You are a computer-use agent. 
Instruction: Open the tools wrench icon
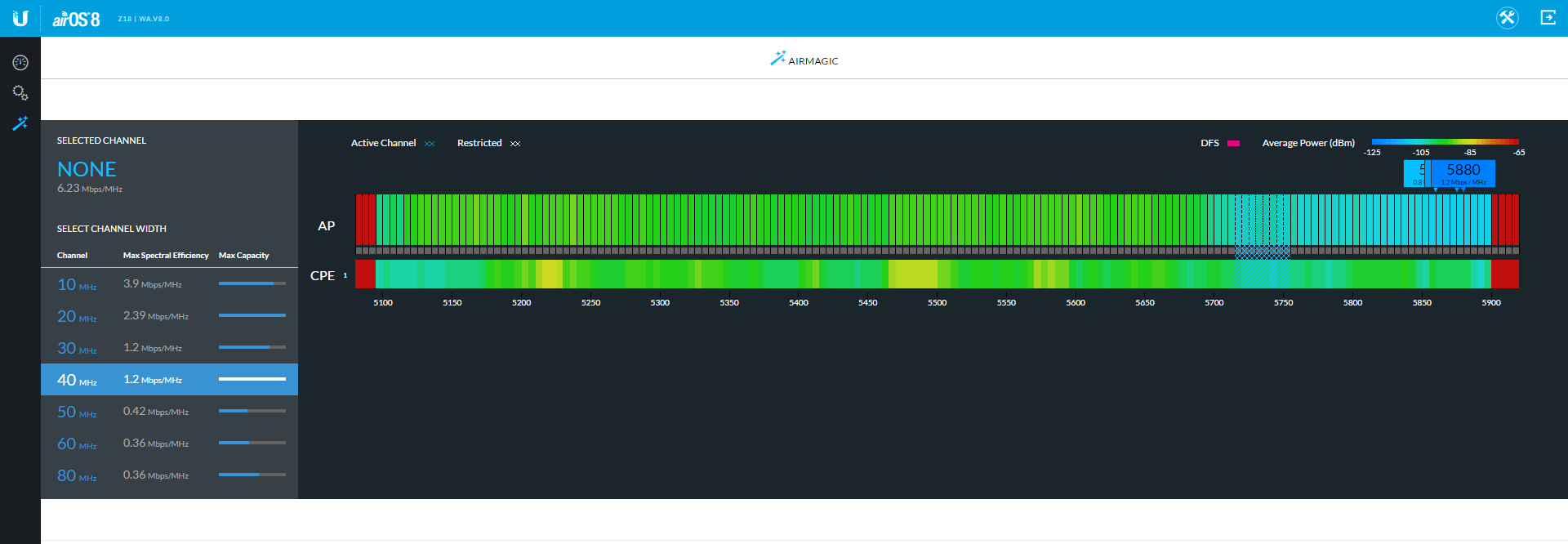pyautogui.click(x=1507, y=18)
